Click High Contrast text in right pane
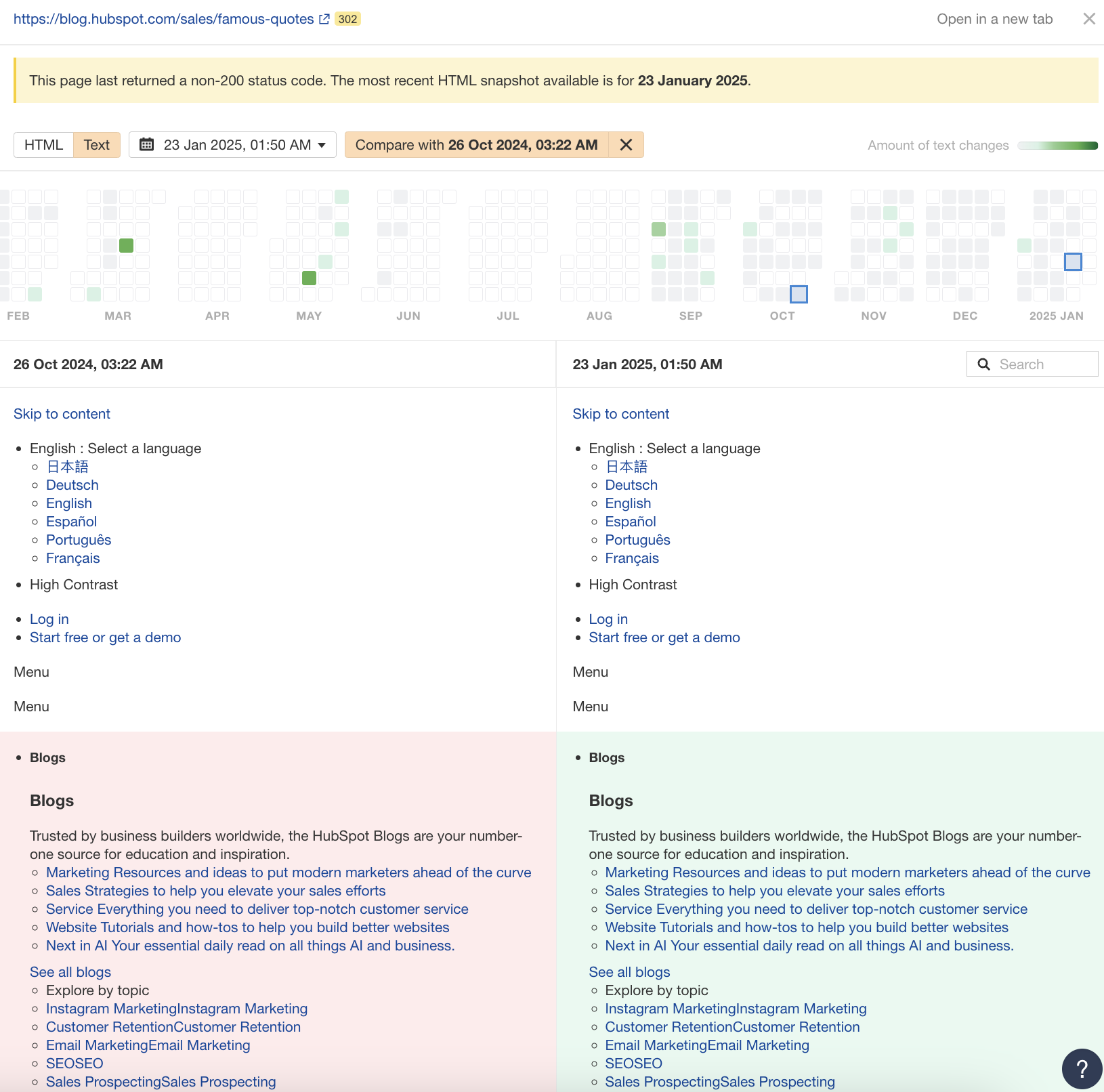Viewport: 1104px width, 1092px height. tap(633, 585)
